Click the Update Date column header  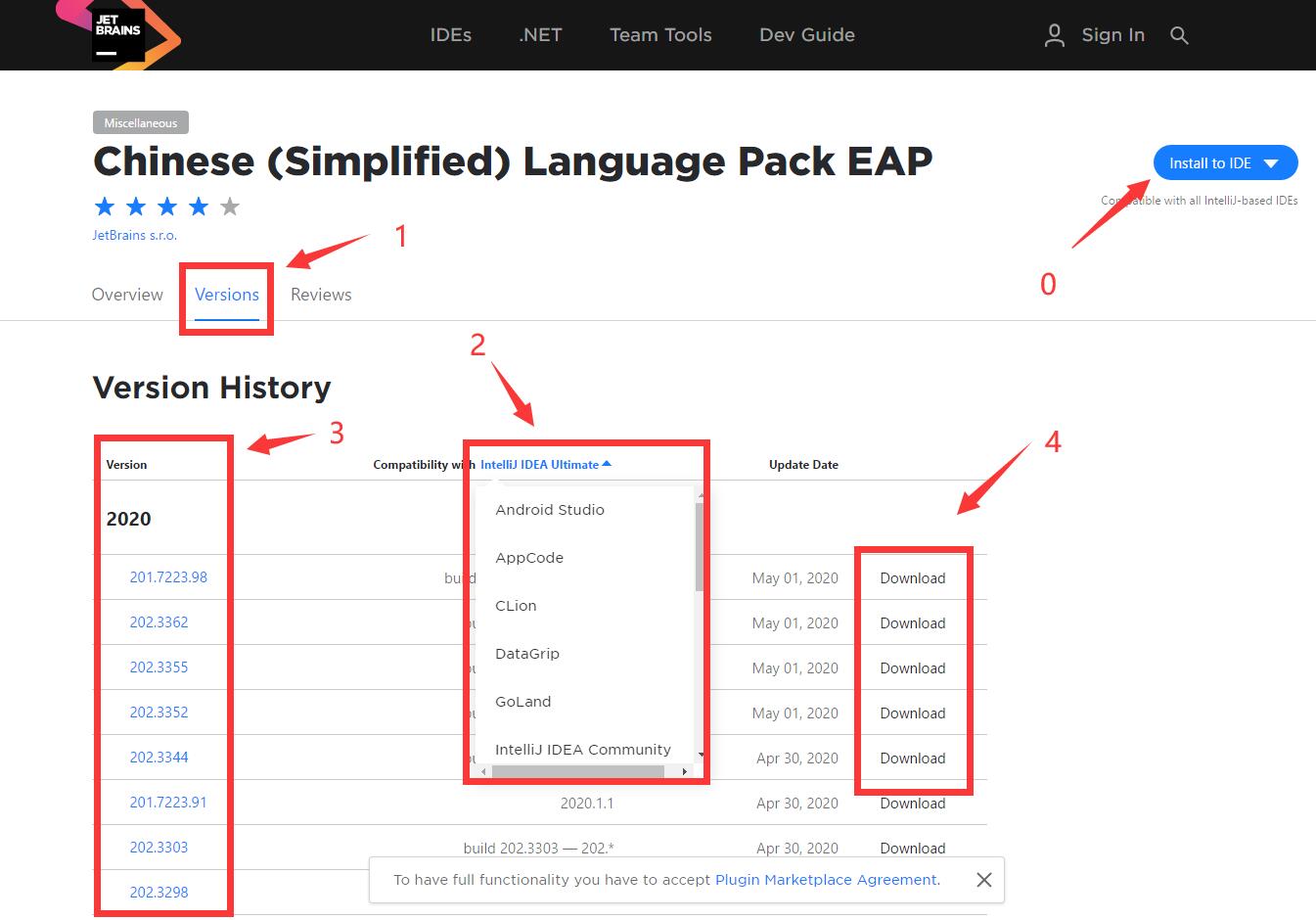pyautogui.click(x=803, y=465)
